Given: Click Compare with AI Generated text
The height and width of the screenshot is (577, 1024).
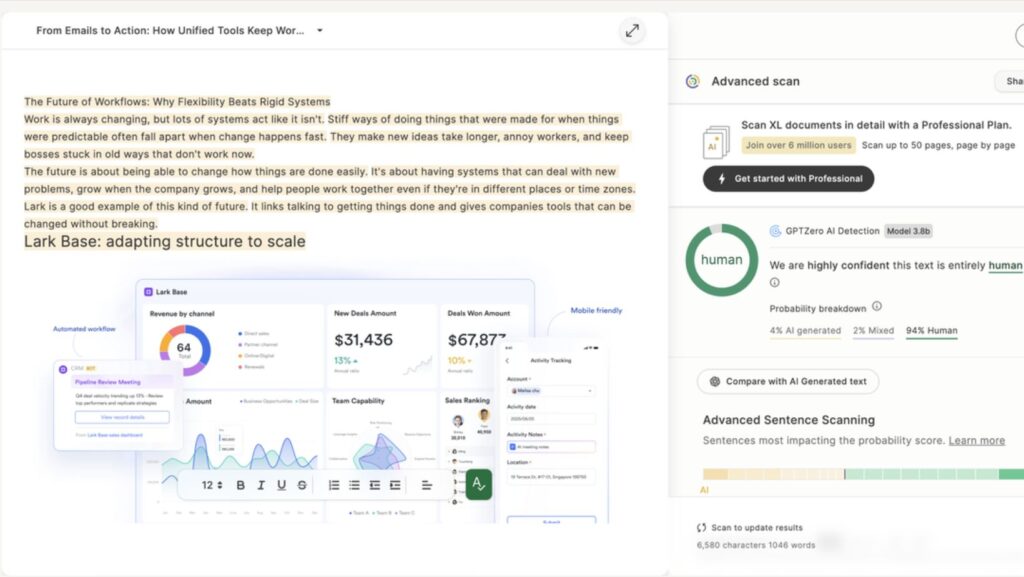Looking at the screenshot, I should point(788,382).
